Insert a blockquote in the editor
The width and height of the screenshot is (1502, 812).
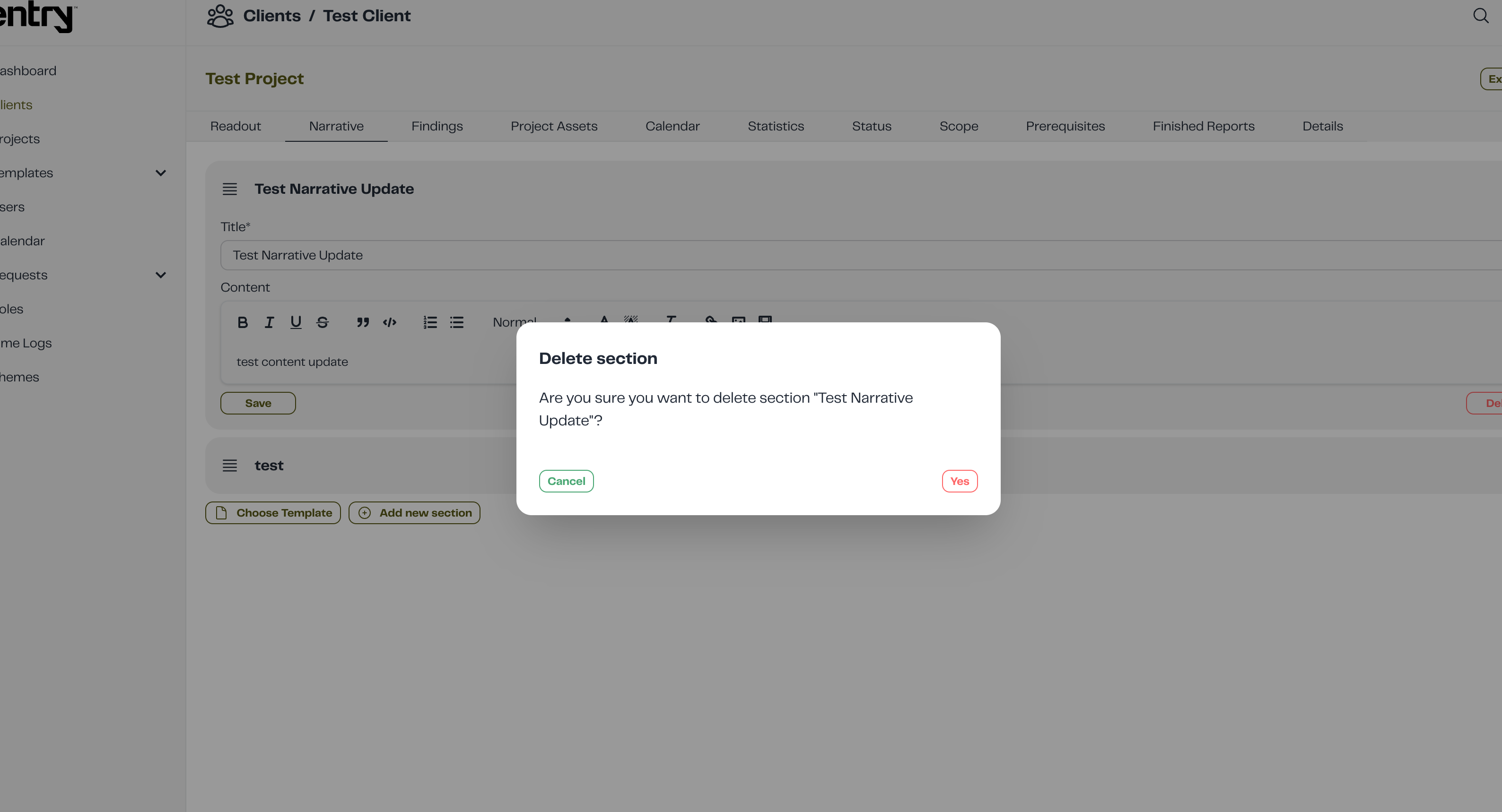click(363, 322)
